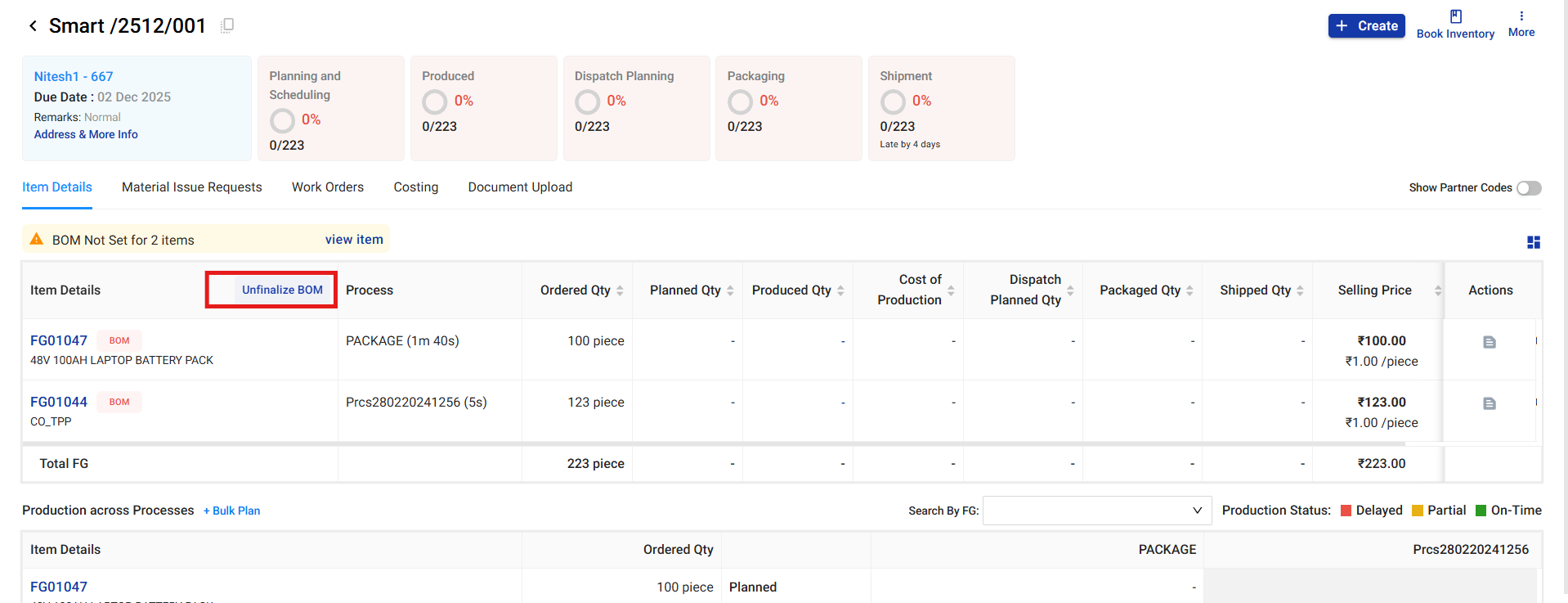Open the Costing tab
This screenshot has width=1568, height=603.
tap(415, 187)
